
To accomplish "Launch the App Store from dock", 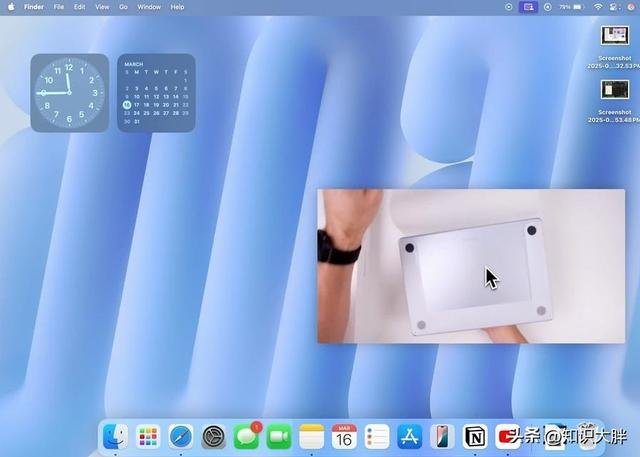I will coord(410,436).
